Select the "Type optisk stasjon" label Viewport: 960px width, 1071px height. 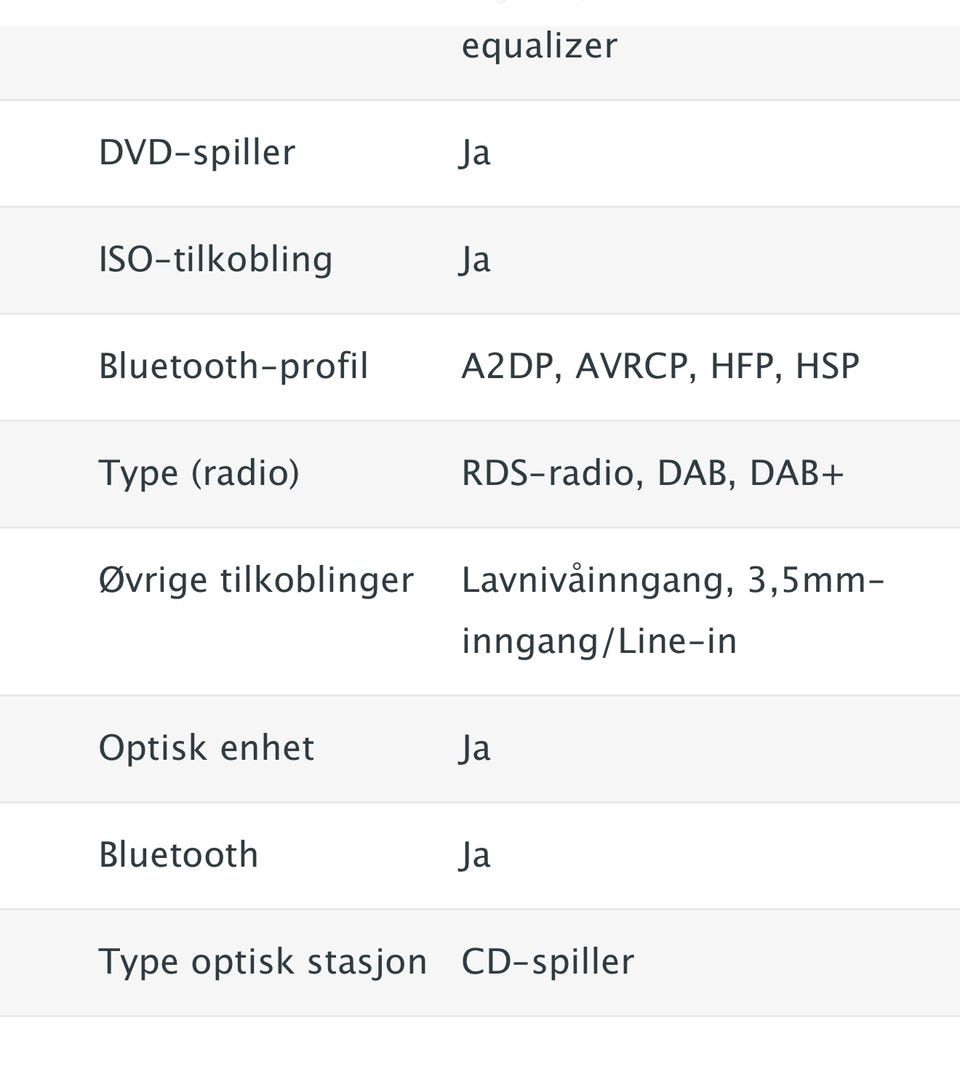(x=263, y=962)
